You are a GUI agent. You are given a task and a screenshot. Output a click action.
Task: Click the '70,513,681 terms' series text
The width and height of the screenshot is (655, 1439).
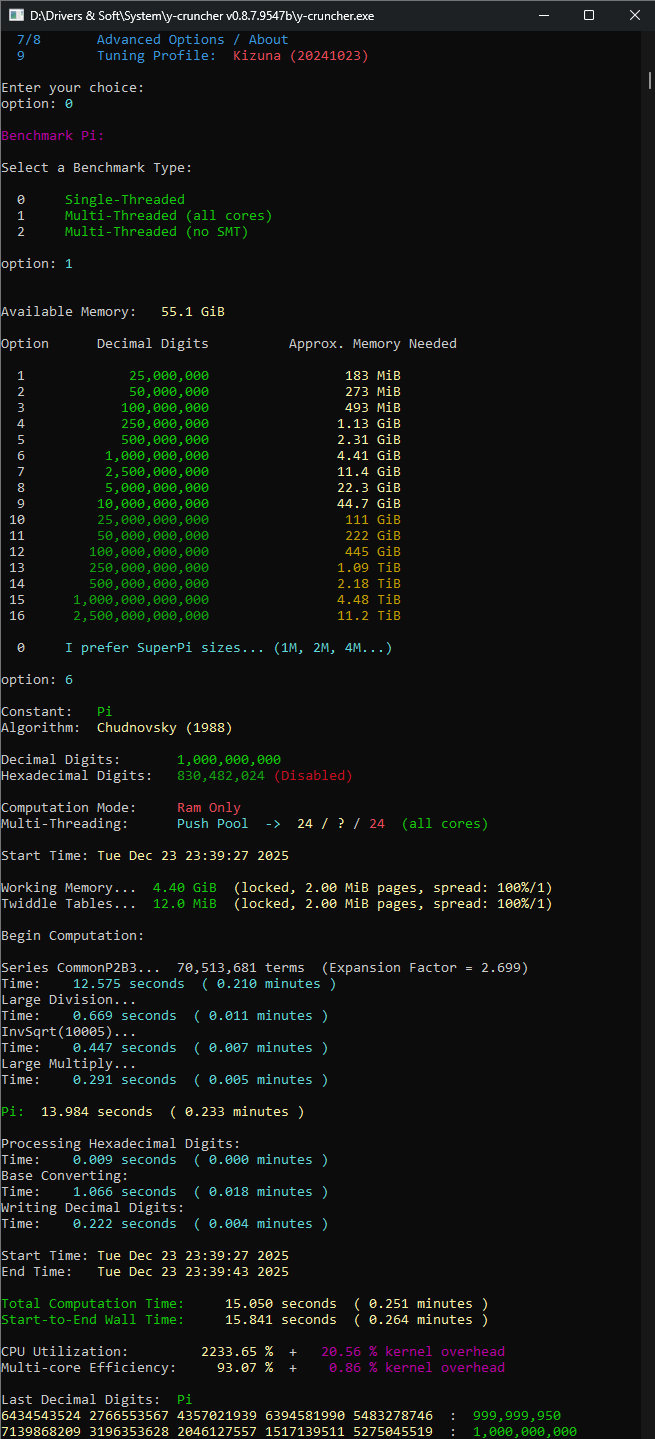[240, 968]
